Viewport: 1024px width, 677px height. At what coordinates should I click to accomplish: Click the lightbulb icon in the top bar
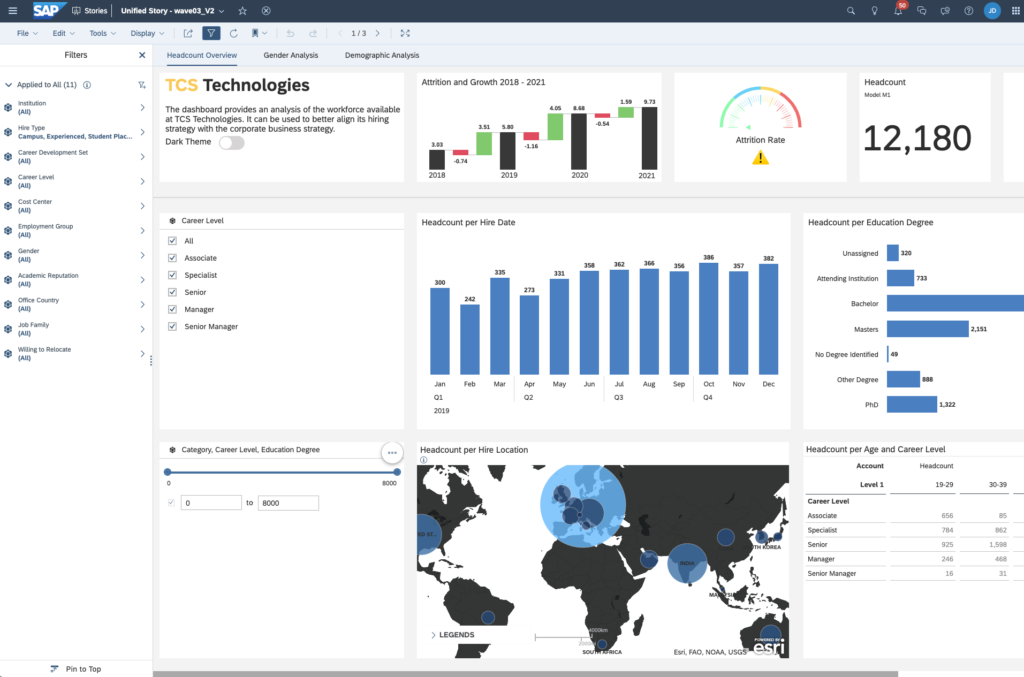[874, 10]
